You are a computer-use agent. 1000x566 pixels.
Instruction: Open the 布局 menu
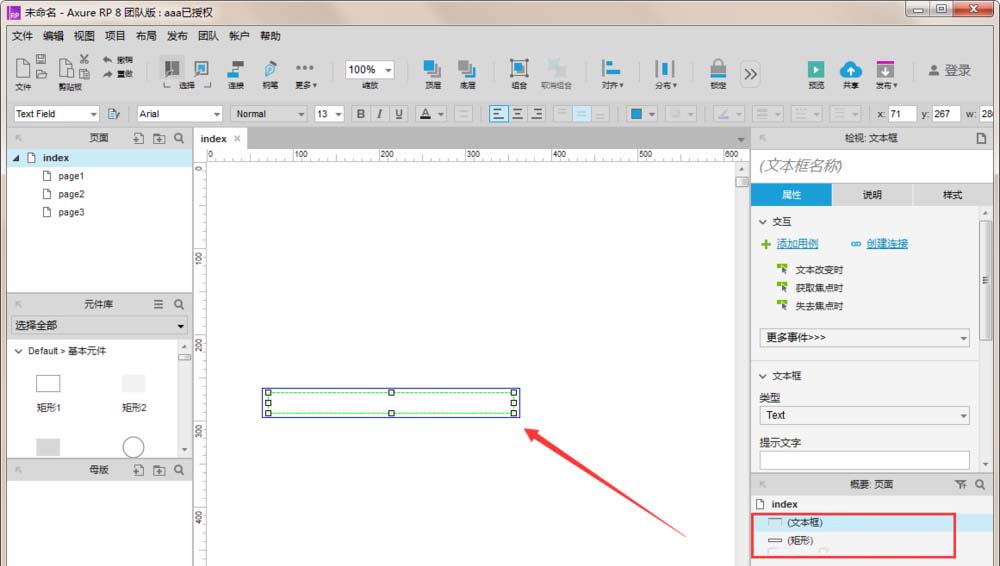point(146,36)
